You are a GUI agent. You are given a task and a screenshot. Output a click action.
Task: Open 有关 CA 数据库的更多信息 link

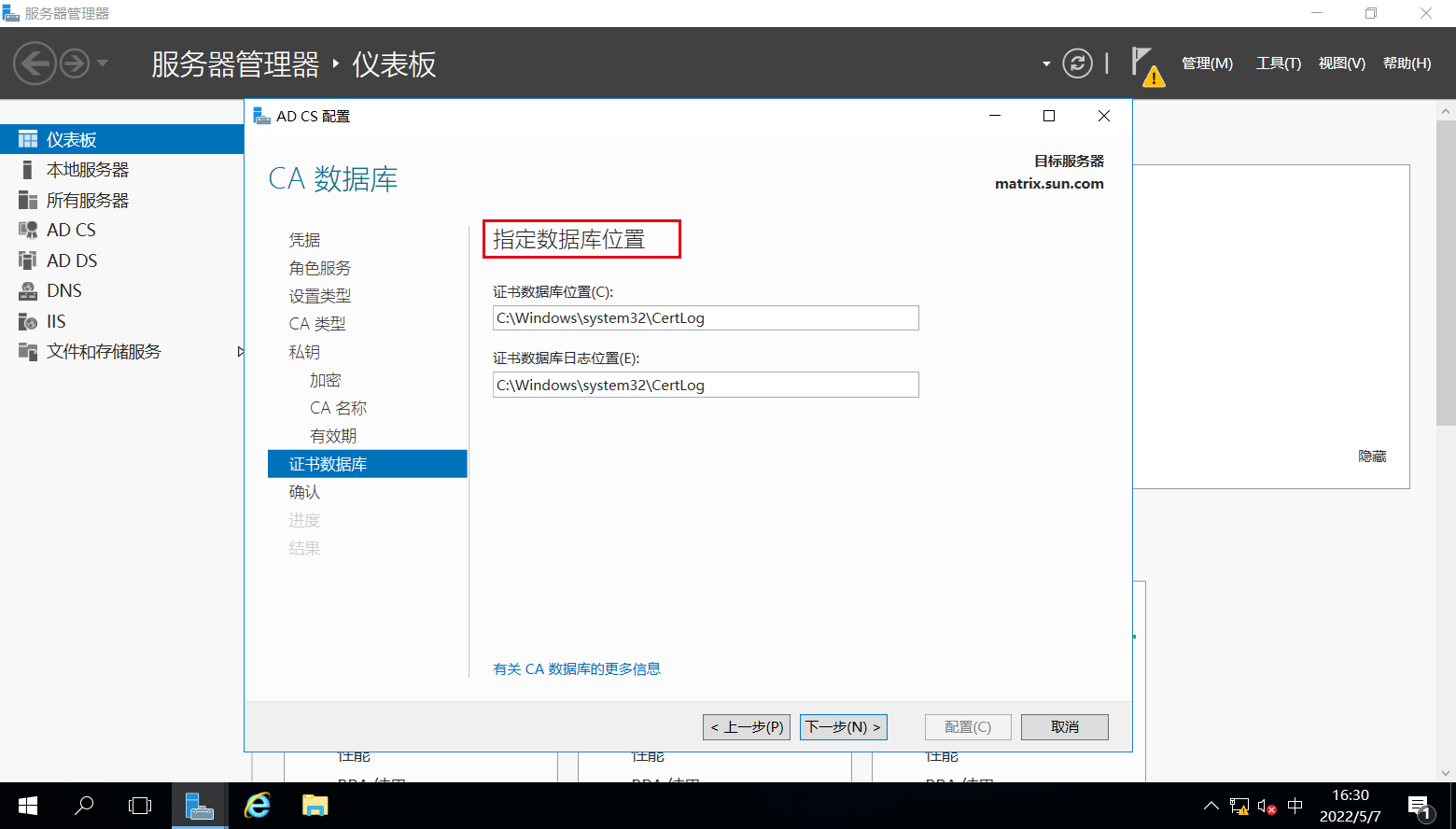click(577, 668)
